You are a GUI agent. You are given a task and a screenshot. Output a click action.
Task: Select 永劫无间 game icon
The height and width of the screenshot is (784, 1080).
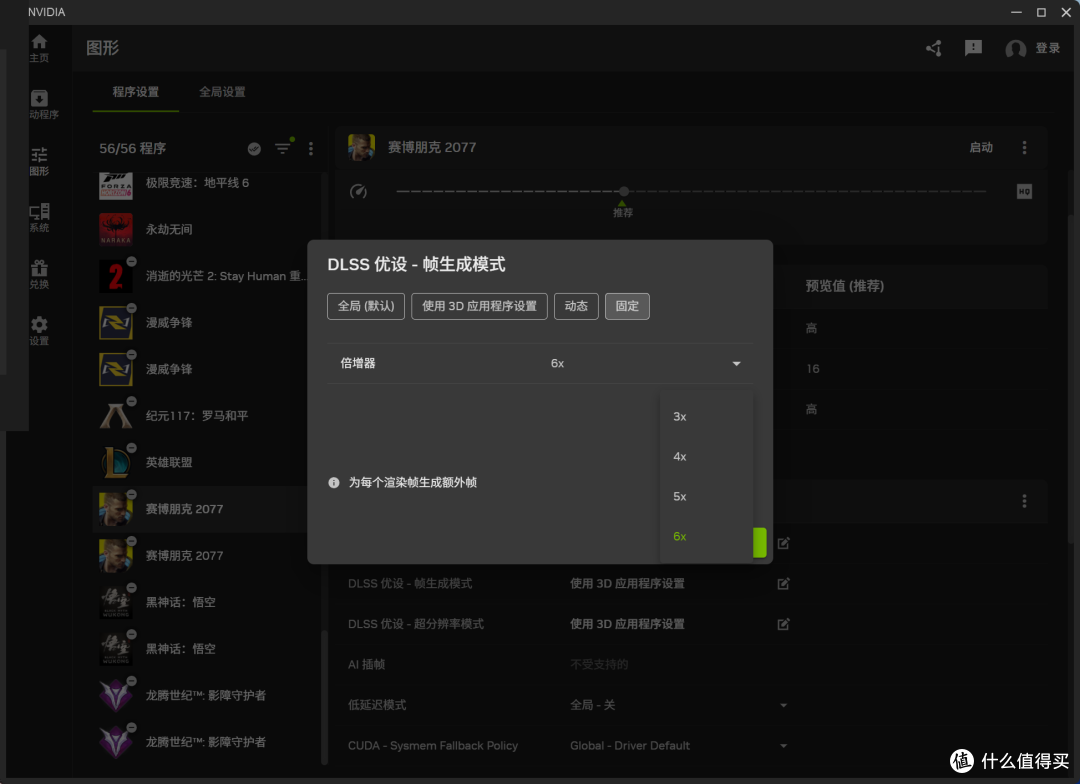(x=116, y=229)
